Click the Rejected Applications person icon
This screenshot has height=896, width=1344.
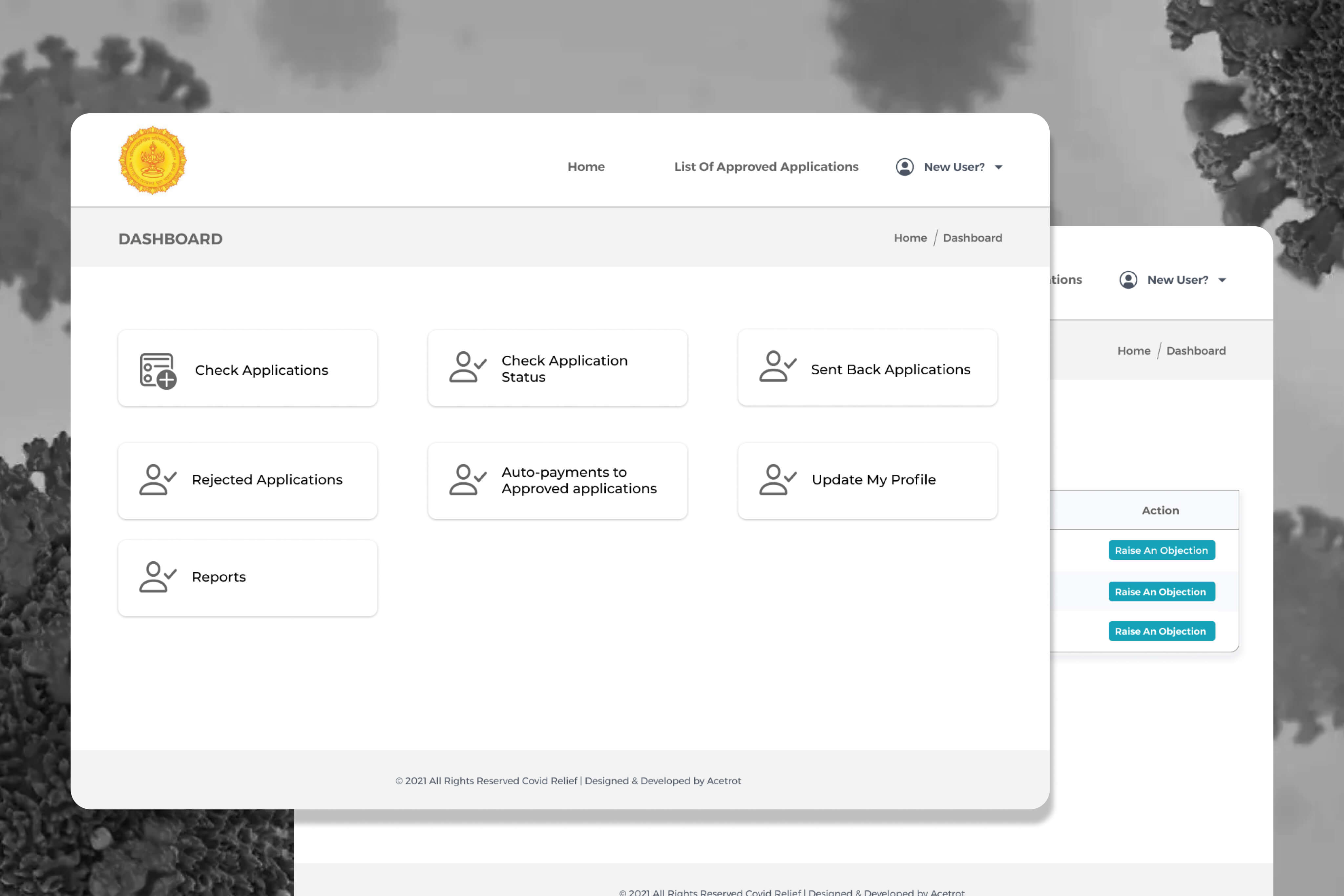coord(158,479)
